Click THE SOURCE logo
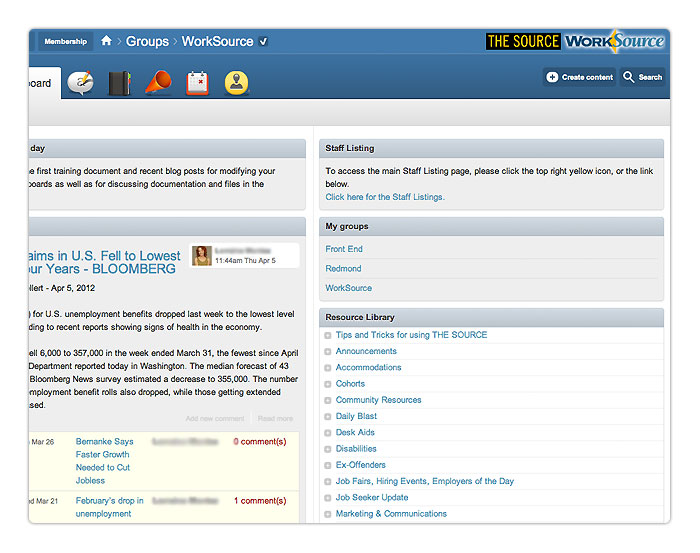Viewport: 700px width, 553px height. (523, 42)
